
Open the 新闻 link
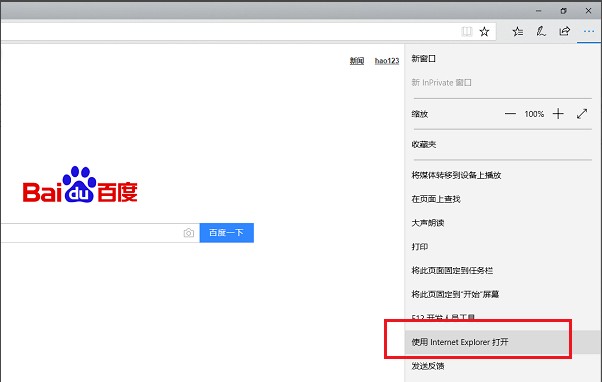[357, 61]
